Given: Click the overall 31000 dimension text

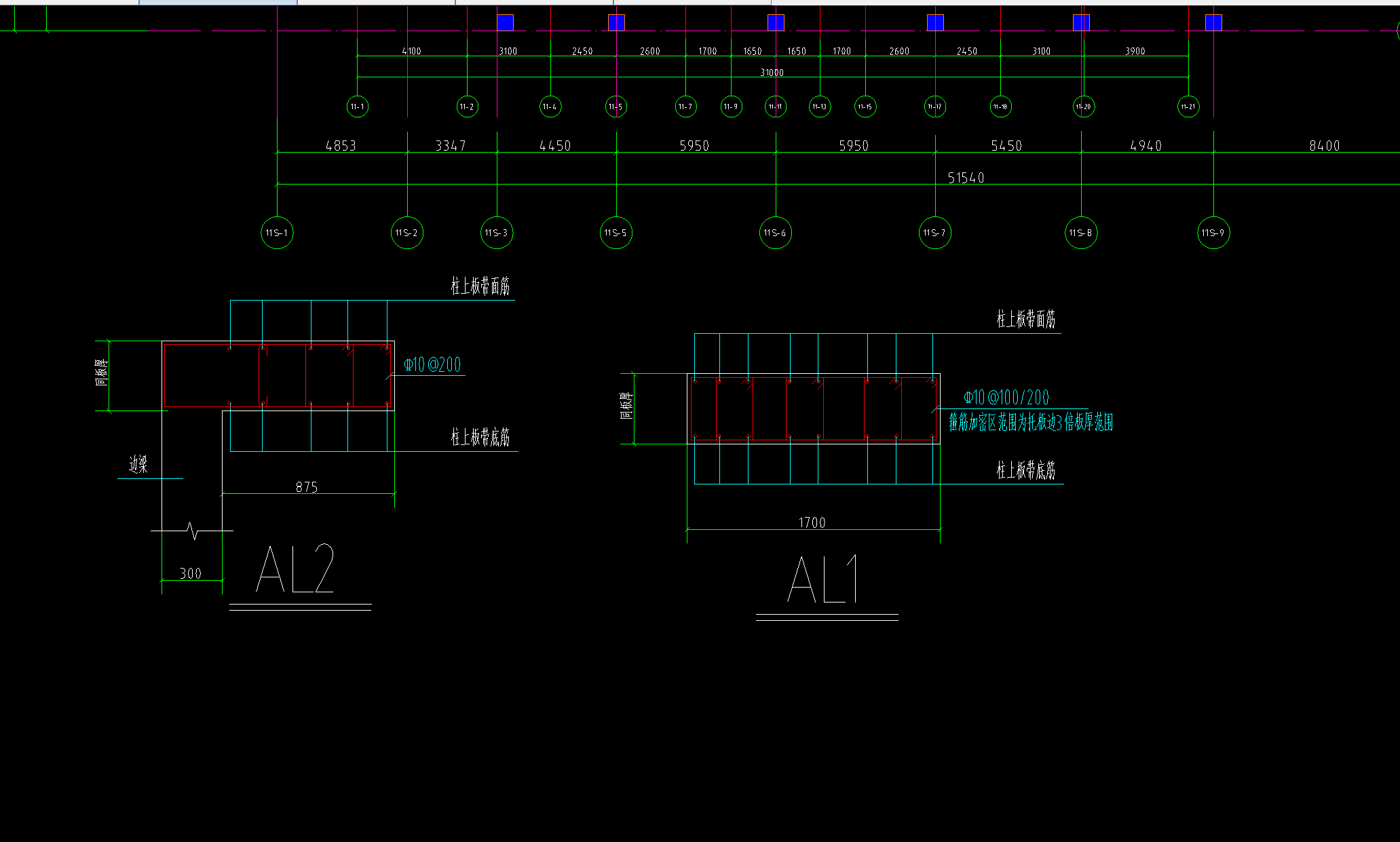Looking at the screenshot, I should [772, 73].
